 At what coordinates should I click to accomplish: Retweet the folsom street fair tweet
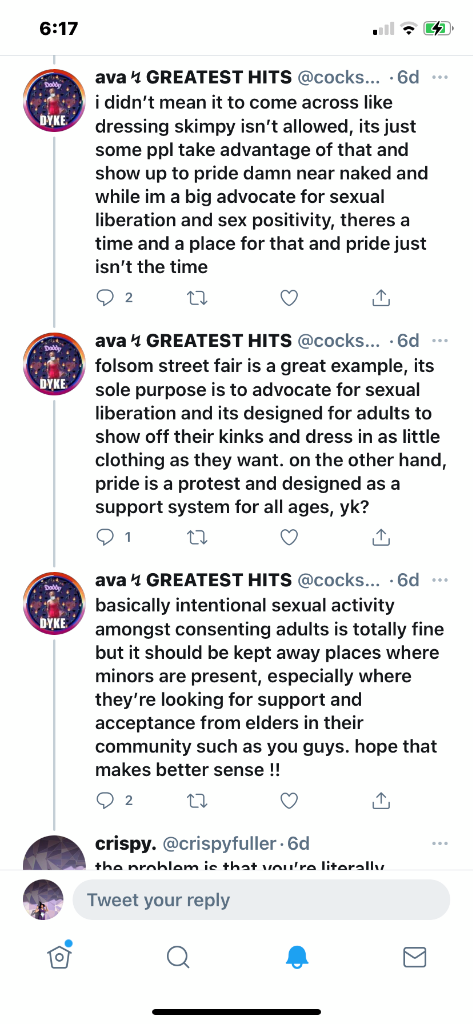[197, 537]
